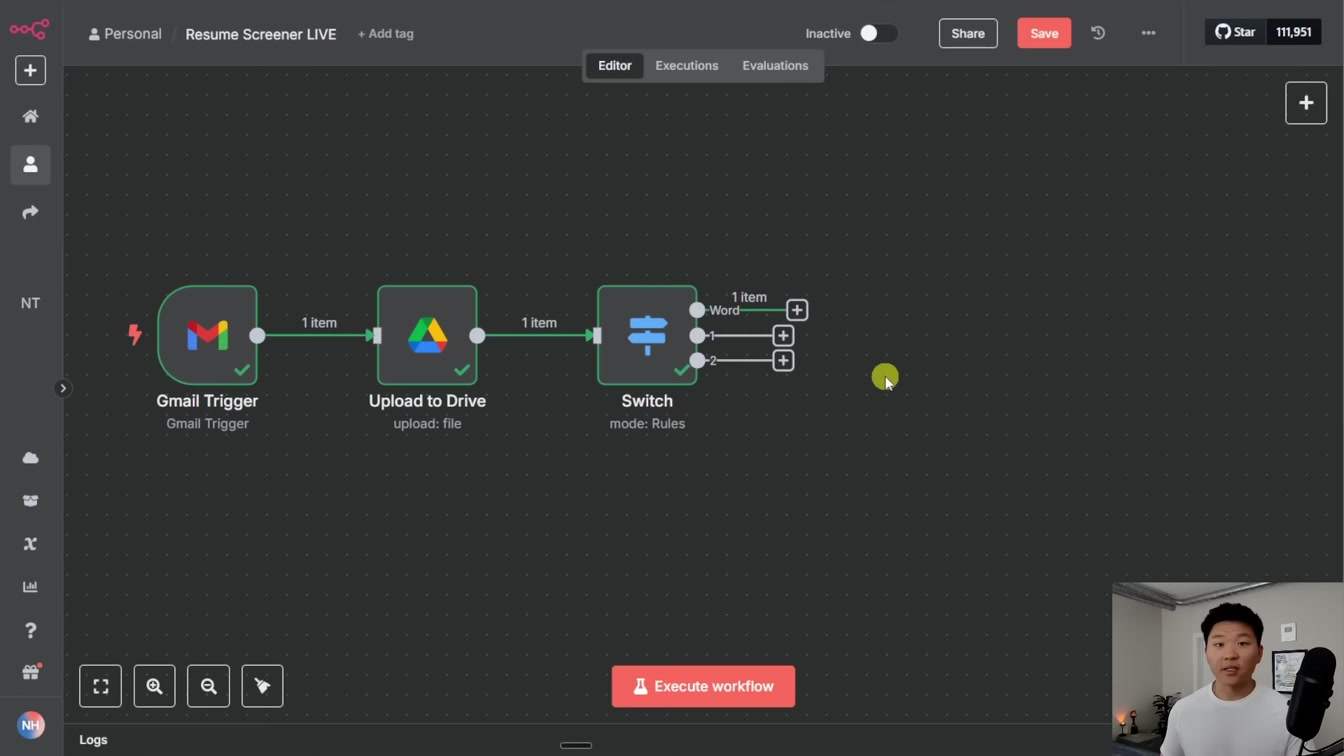
Task: Click the tidy up workflow icon
Action: 263,686
